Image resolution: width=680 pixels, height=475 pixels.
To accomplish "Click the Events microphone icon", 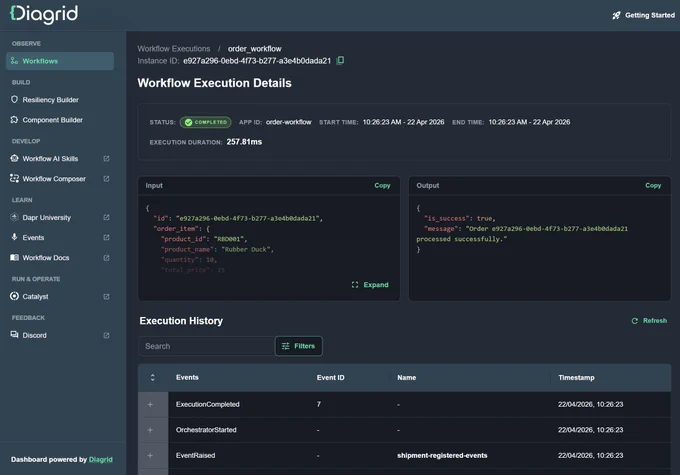I will (x=14, y=237).
